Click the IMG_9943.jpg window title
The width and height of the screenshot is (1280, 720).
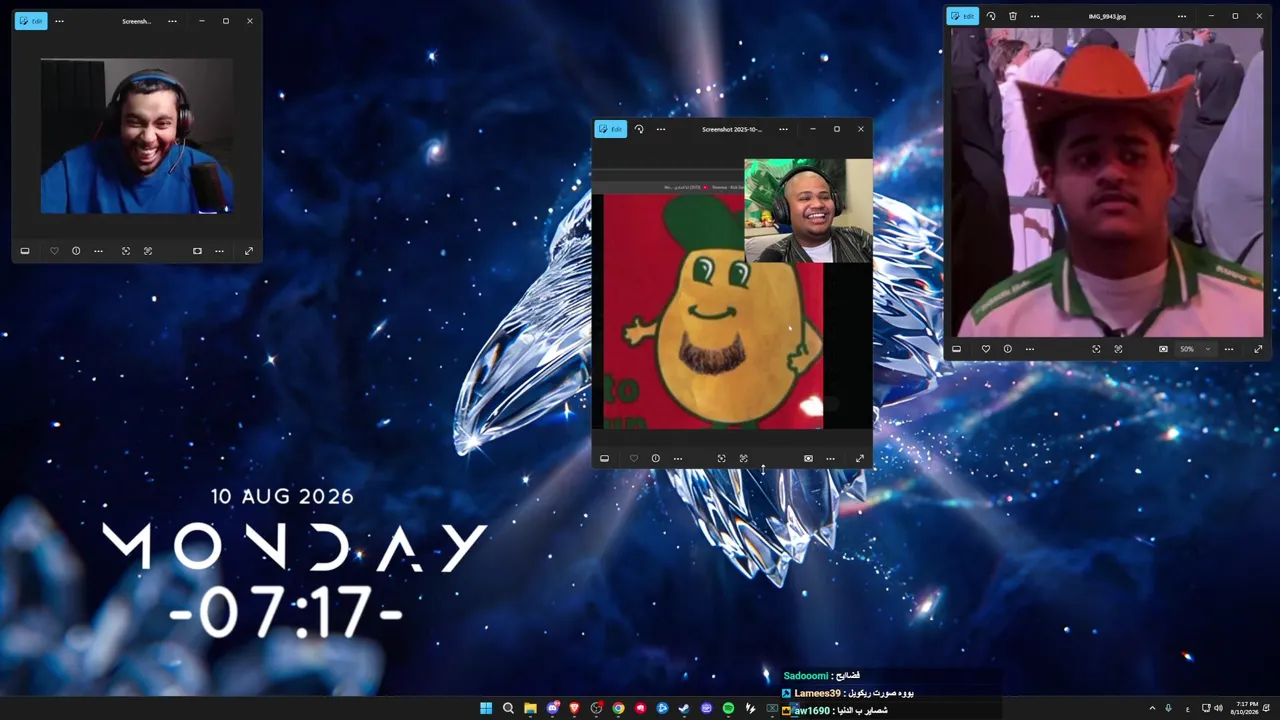[1107, 16]
